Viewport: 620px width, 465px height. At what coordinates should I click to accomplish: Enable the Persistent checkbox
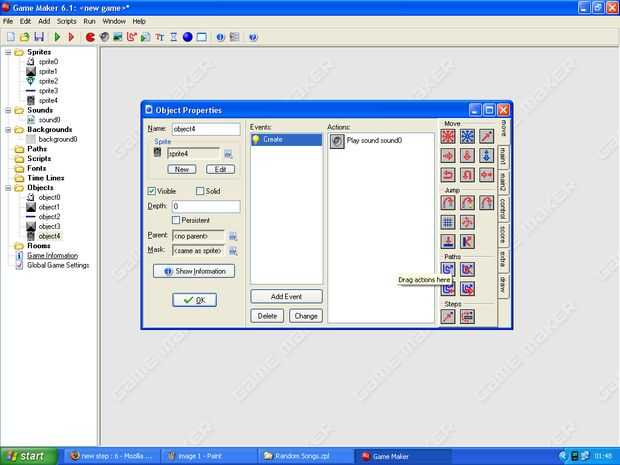176,220
